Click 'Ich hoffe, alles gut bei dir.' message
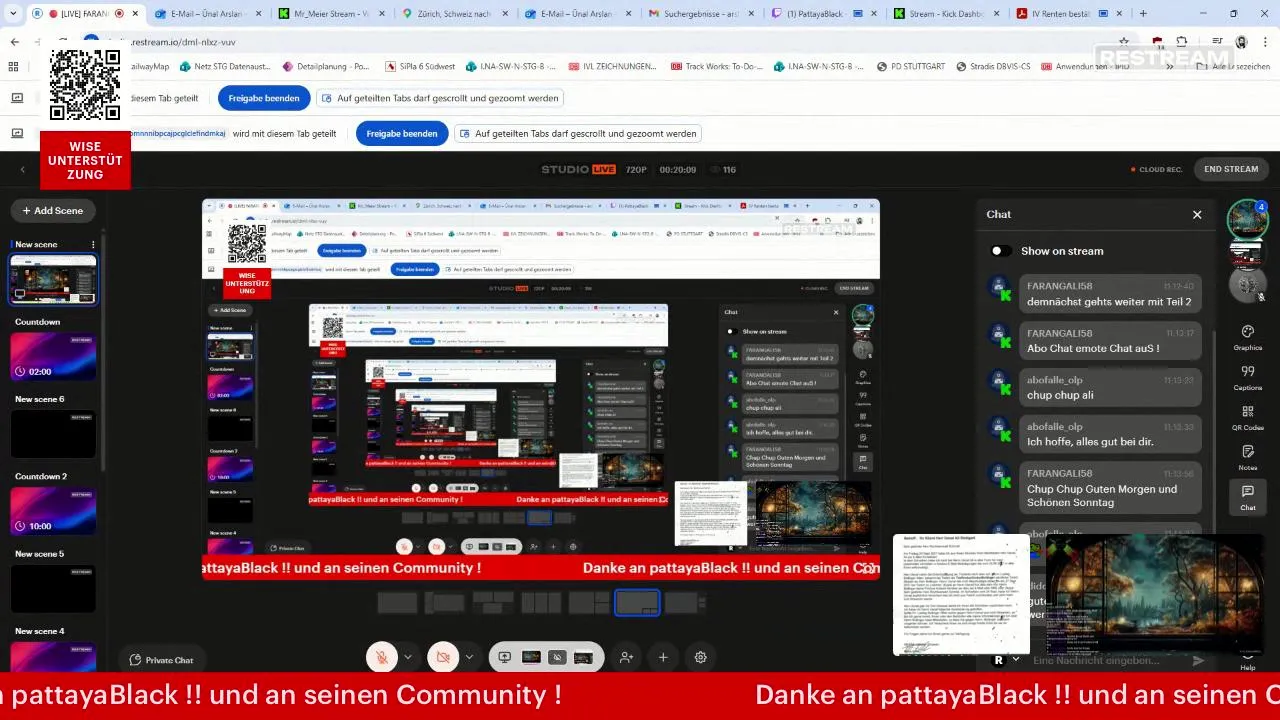1280x720 pixels. [1109, 434]
